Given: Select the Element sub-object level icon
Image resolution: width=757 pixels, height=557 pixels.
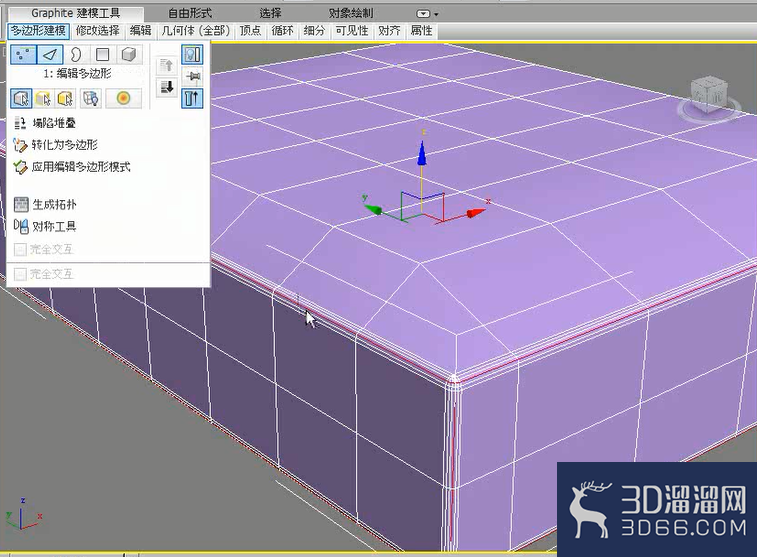Looking at the screenshot, I should point(129,54).
